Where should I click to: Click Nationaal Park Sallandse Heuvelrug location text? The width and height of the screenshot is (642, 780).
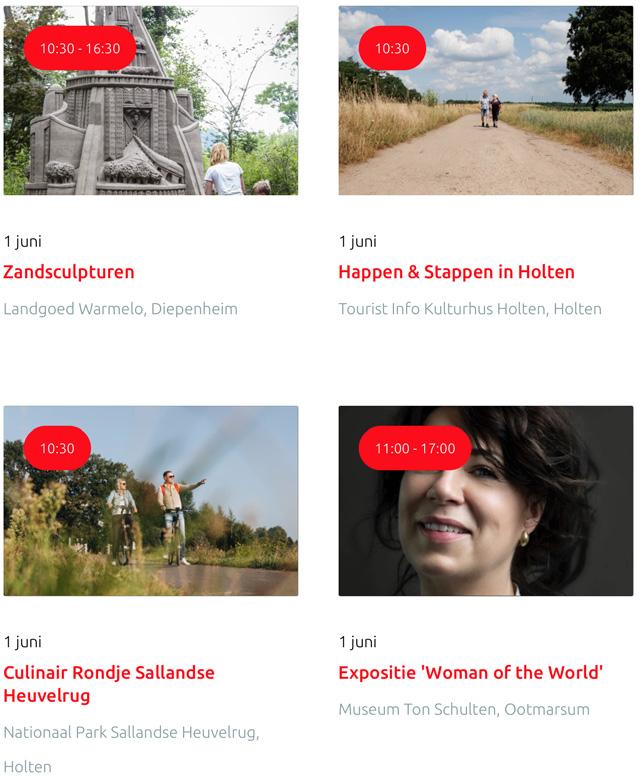pos(131,749)
